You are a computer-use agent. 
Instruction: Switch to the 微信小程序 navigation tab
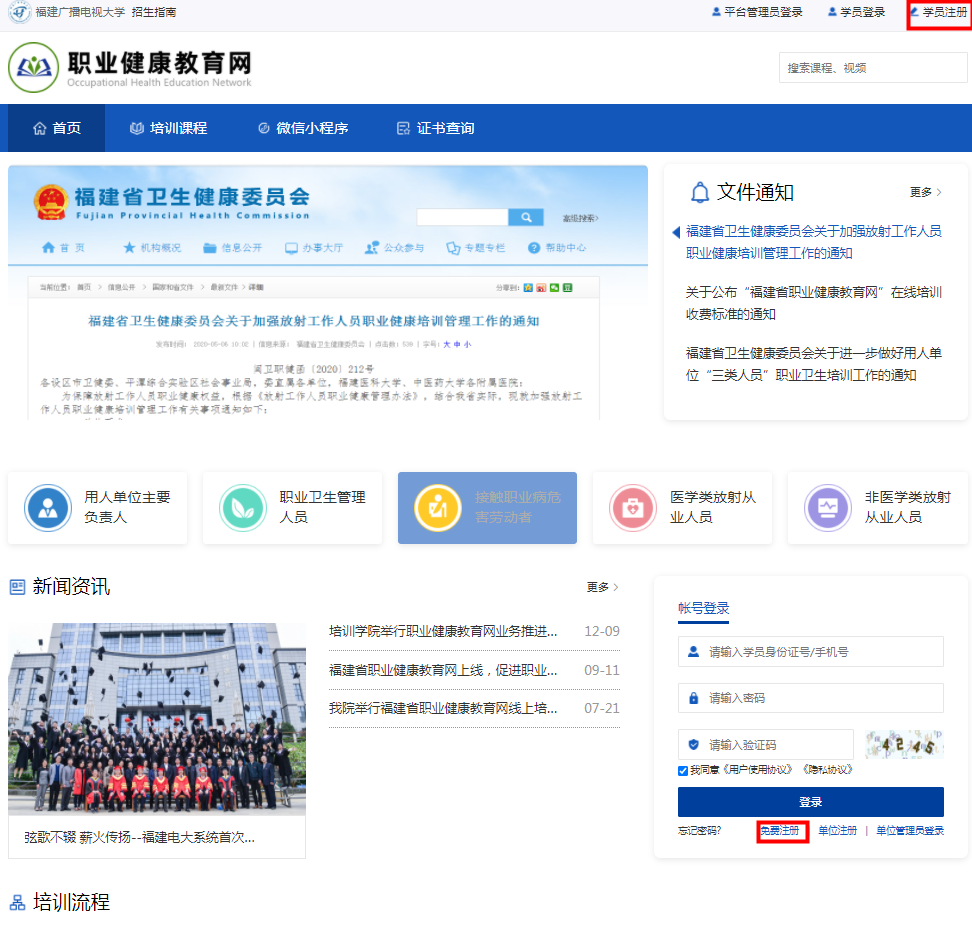[302, 128]
